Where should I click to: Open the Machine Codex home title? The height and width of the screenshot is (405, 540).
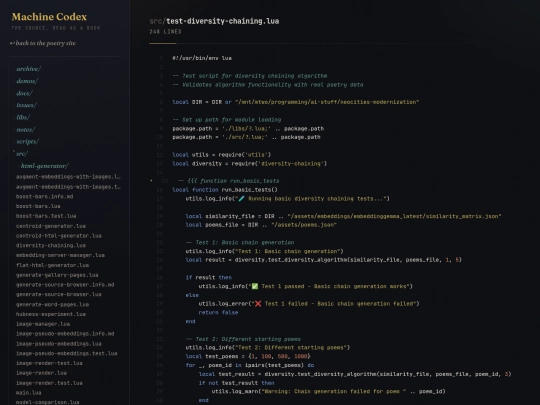click(49, 17)
